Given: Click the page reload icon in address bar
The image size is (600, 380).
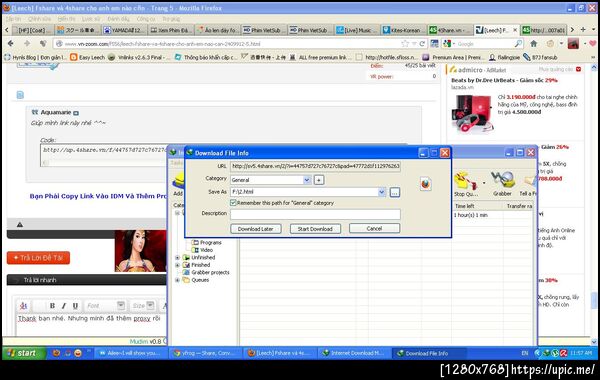Looking at the screenshot, I should tap(422, 44).
